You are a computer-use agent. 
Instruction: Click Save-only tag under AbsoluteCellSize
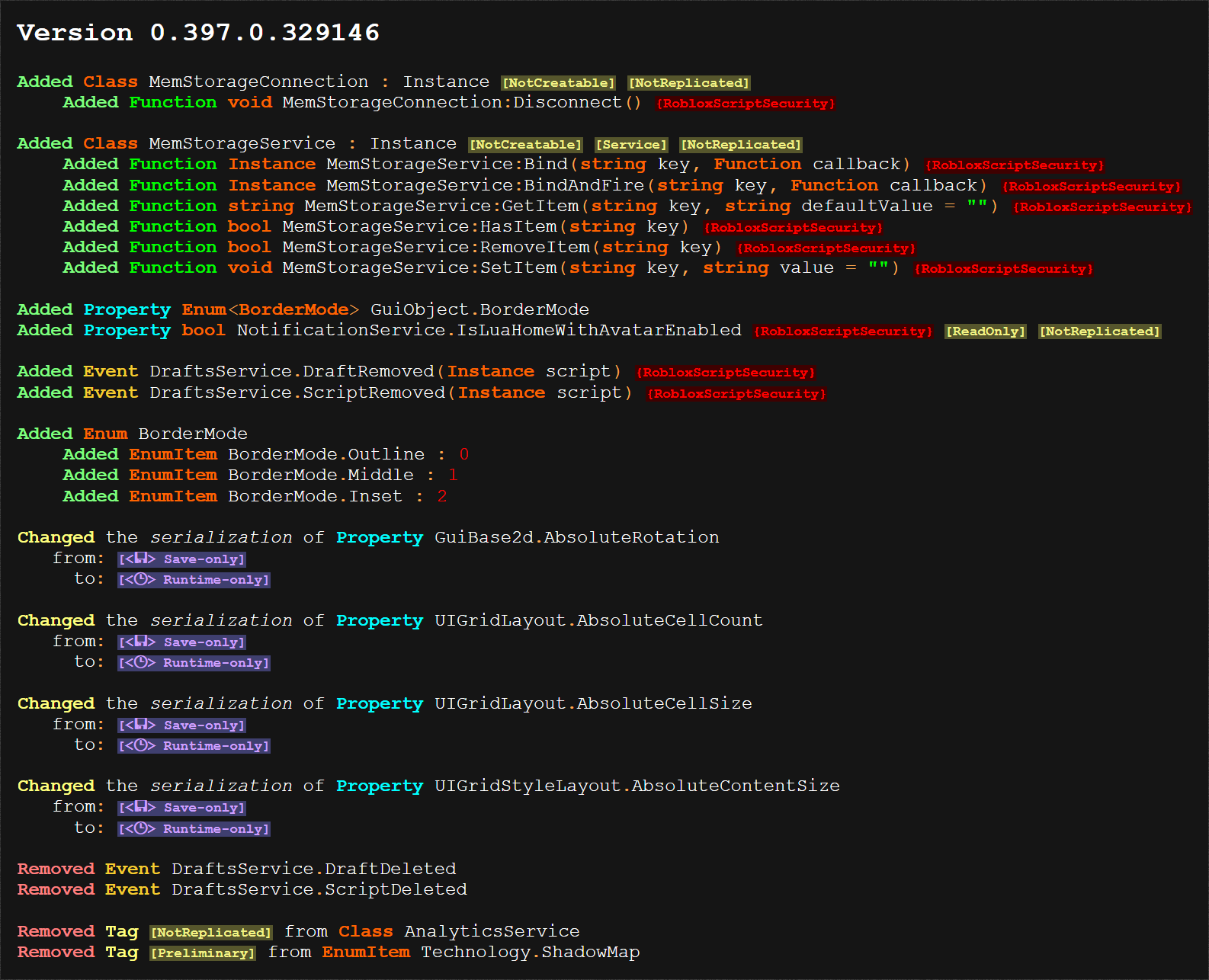(182, 725)
